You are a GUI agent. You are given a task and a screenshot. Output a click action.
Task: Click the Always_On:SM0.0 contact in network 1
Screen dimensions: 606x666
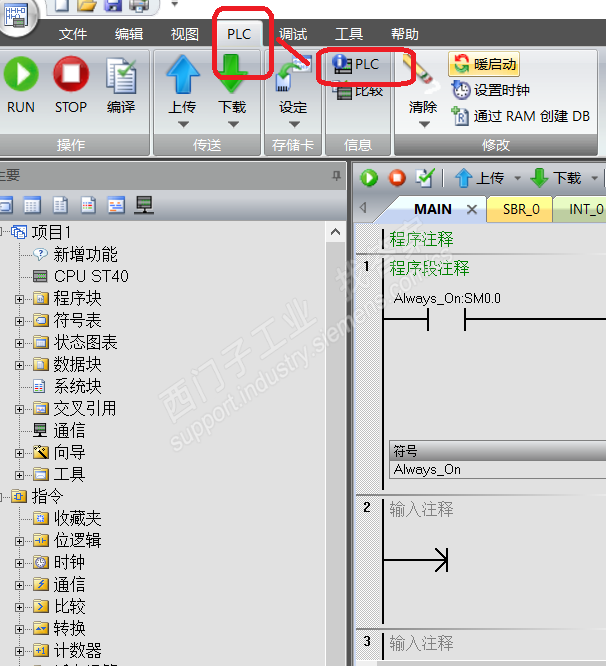[x=446, y=319]
